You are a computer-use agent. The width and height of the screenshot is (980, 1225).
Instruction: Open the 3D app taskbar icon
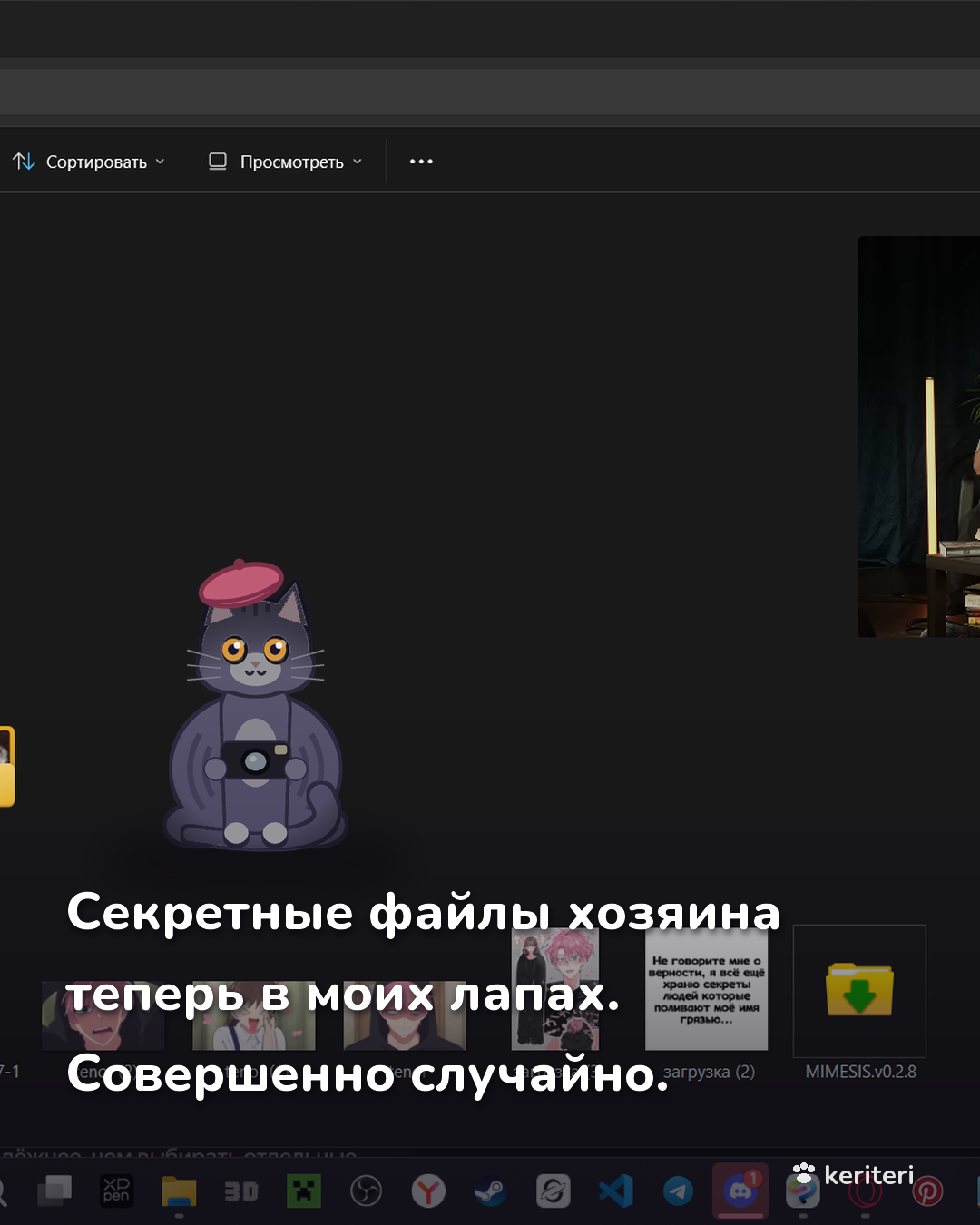(x=241, y=1191)
